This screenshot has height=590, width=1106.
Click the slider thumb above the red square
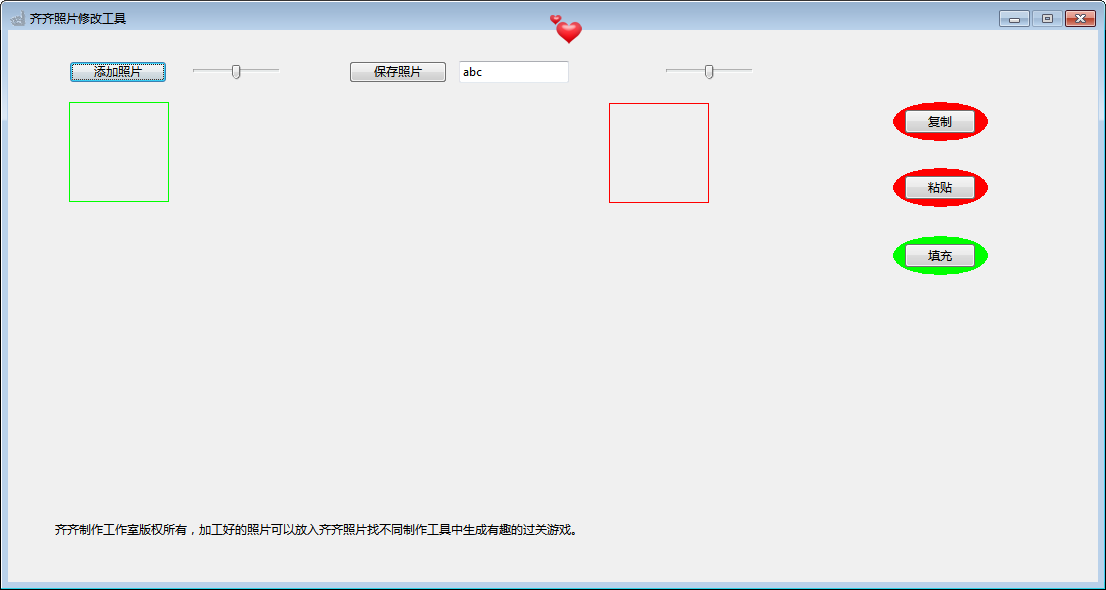[709, 71]
